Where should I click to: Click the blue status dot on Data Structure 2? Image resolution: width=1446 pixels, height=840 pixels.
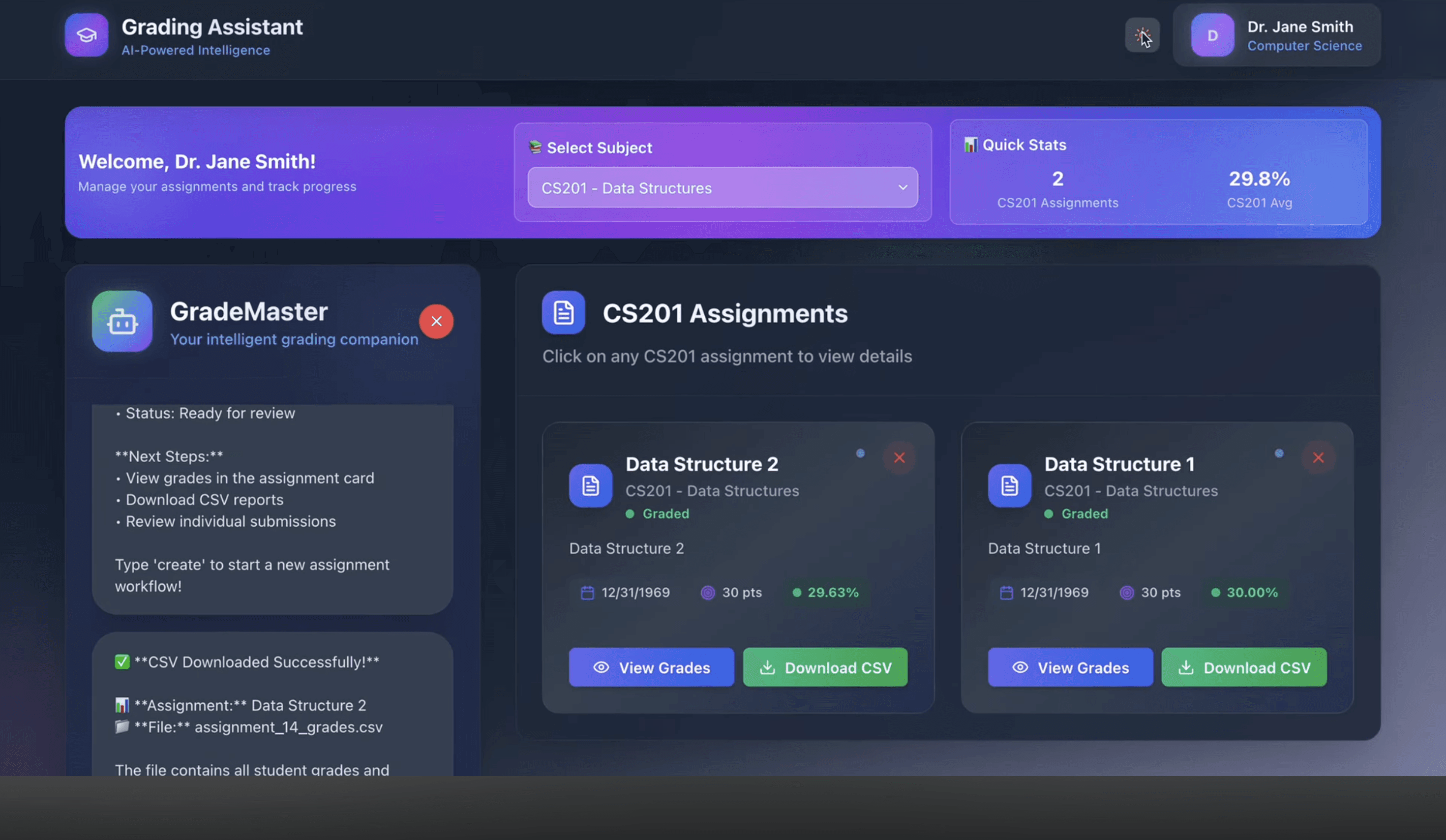click(860, 453)
